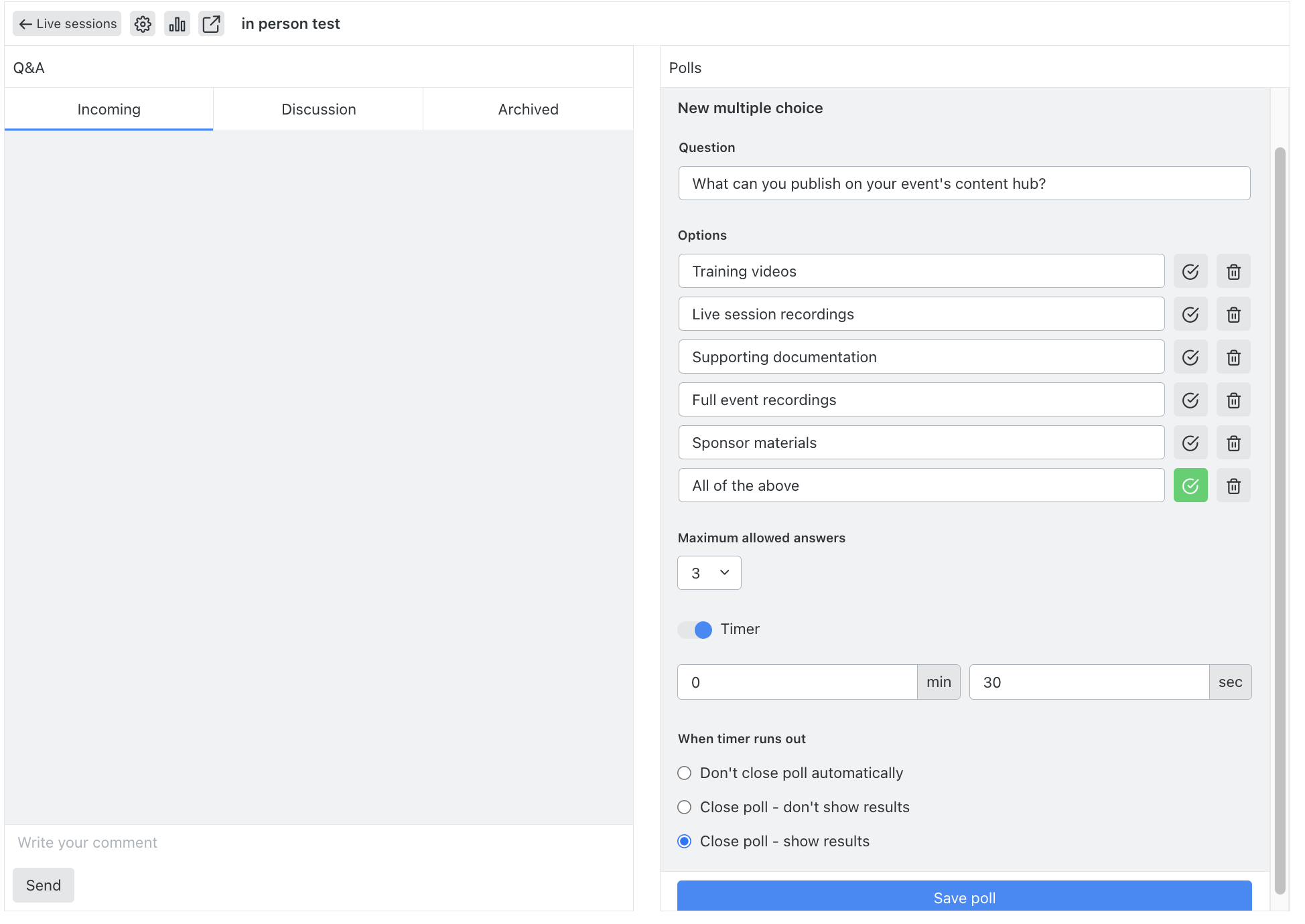Open the Maximum allowed answers dropdown
Image resolution: width=1305 pixels, height=924 pixels.
(709, 572)
